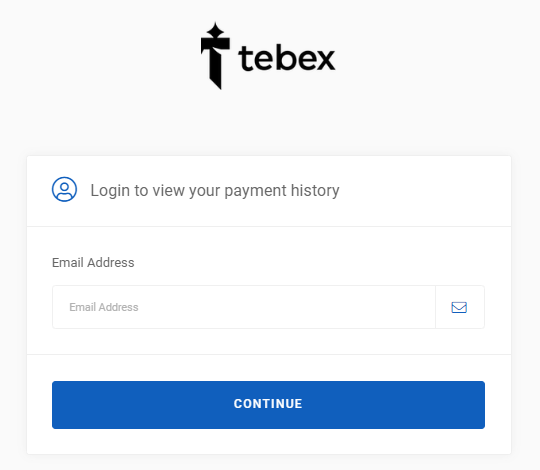The image size is (540, 470).
Task: Click the crossbar of the t-shaped emblem
Action: [x=216, y=42]
